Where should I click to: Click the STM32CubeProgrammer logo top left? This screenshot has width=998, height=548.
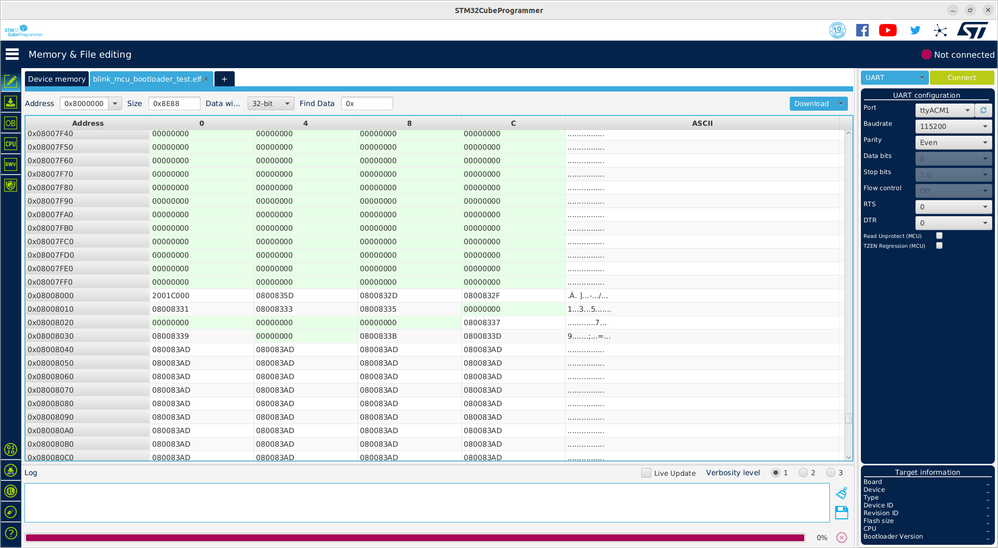[24, 30]
